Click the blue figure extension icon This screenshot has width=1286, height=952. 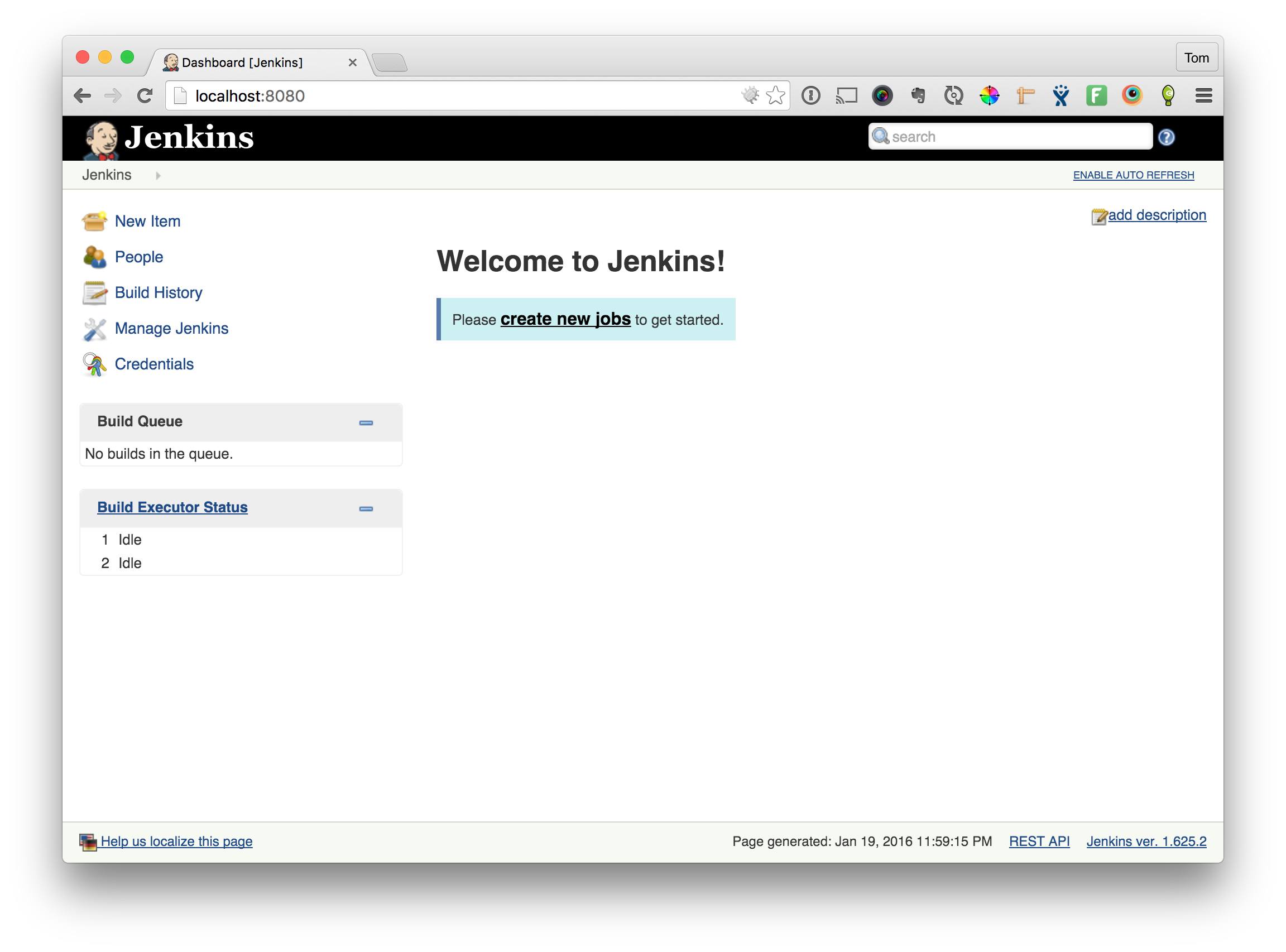[1061, 95]
